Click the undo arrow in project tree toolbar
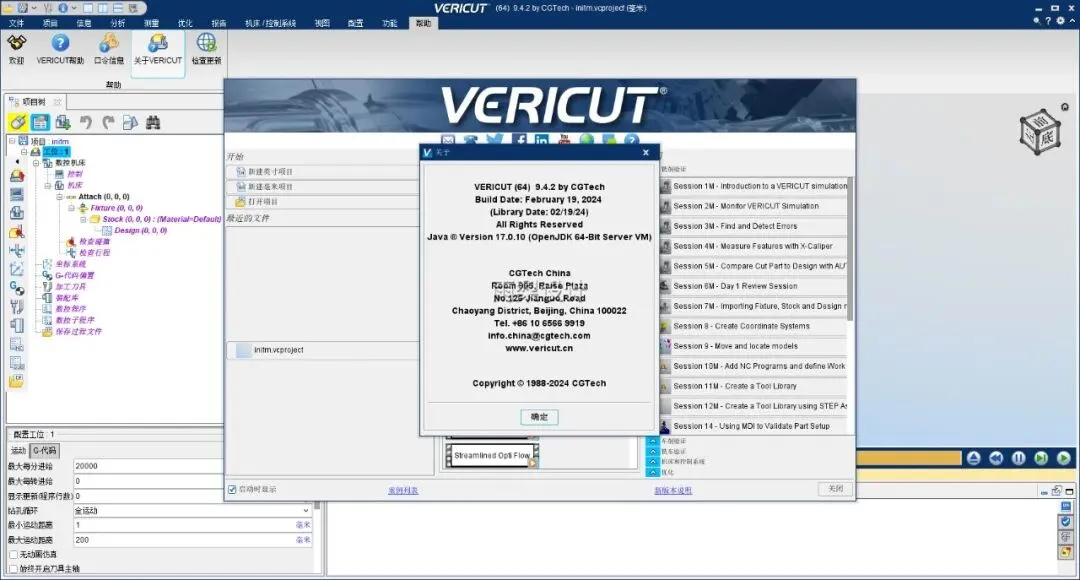 pos(85,123)
